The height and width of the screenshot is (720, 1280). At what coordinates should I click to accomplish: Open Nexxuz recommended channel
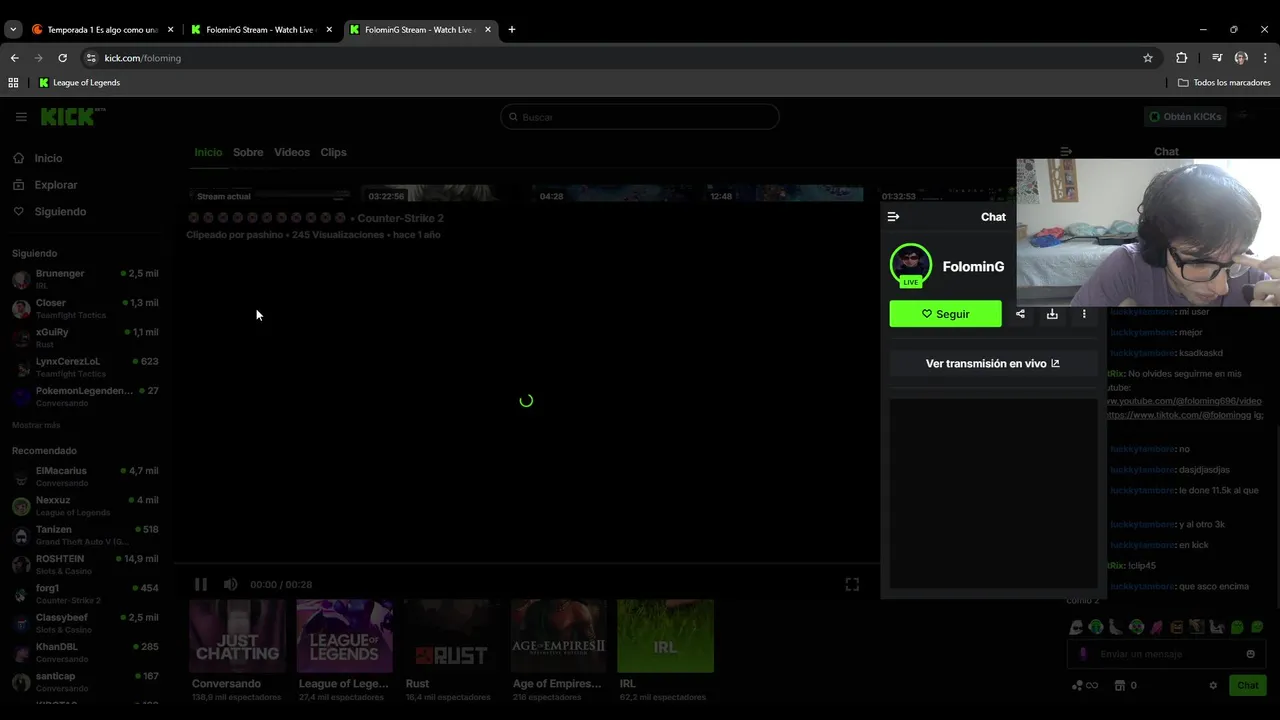coord(85,505)
